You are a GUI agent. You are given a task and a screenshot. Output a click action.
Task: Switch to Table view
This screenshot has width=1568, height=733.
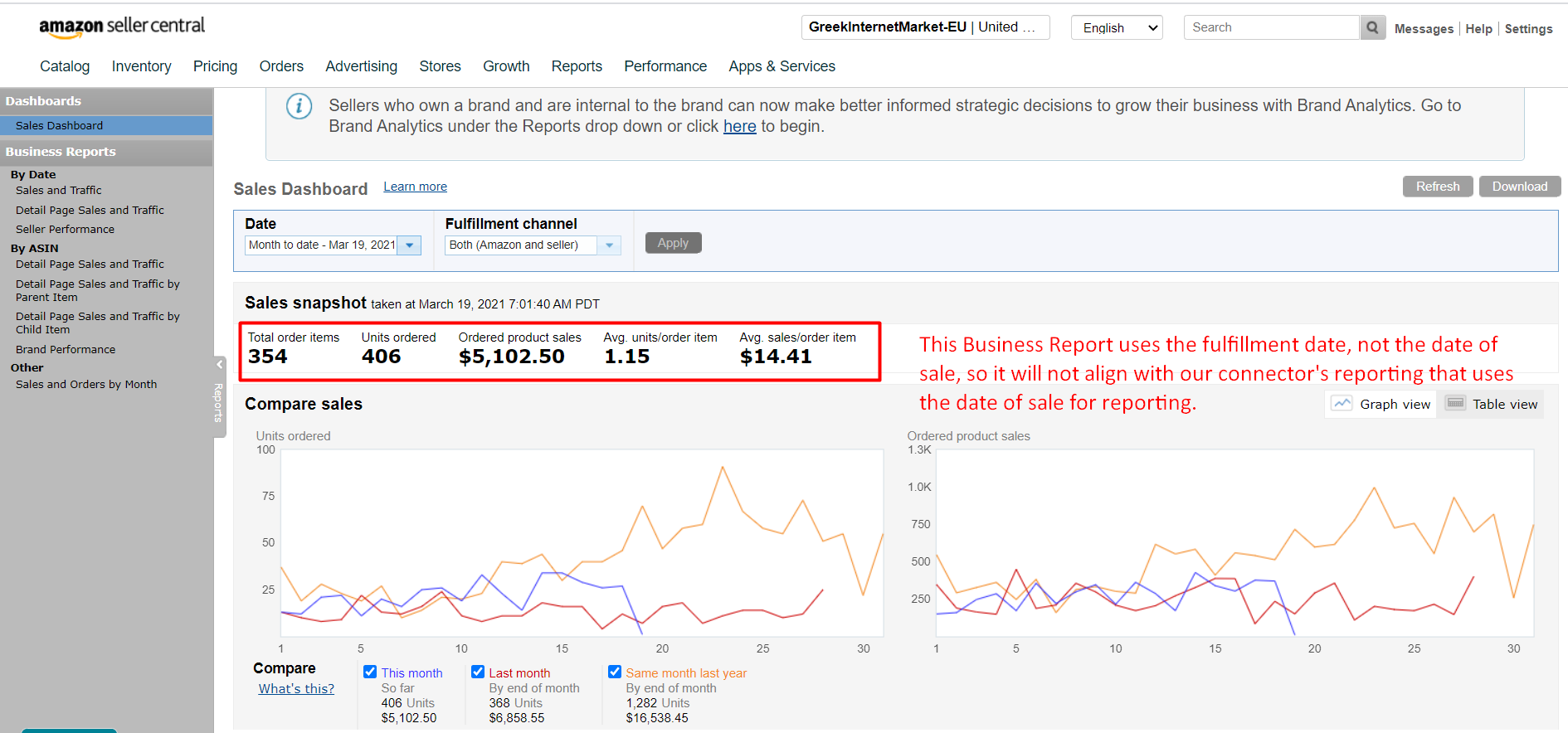1491,404
